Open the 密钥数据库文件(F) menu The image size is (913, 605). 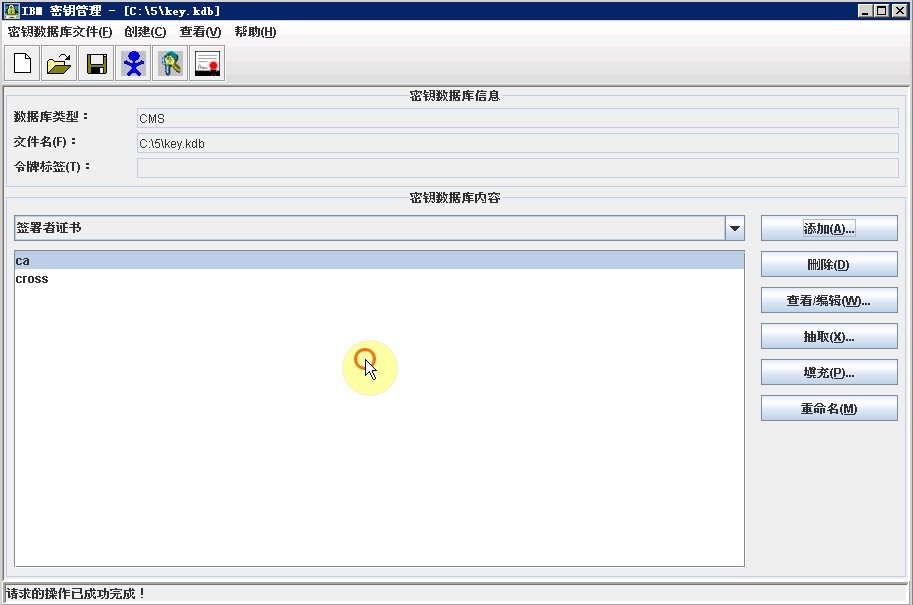60,32
